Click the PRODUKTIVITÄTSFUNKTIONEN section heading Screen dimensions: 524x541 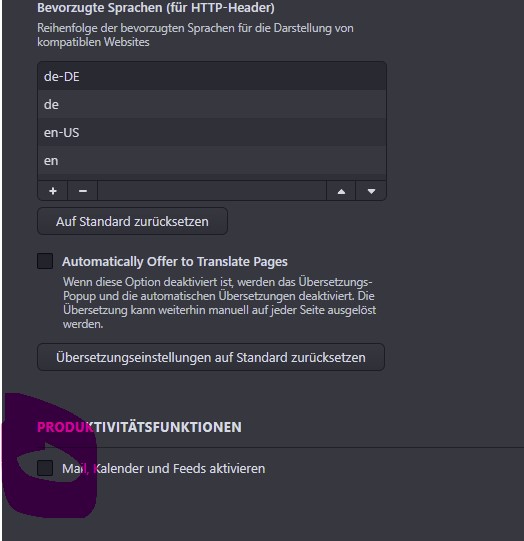pyautogui.click(x=139, y=427)
